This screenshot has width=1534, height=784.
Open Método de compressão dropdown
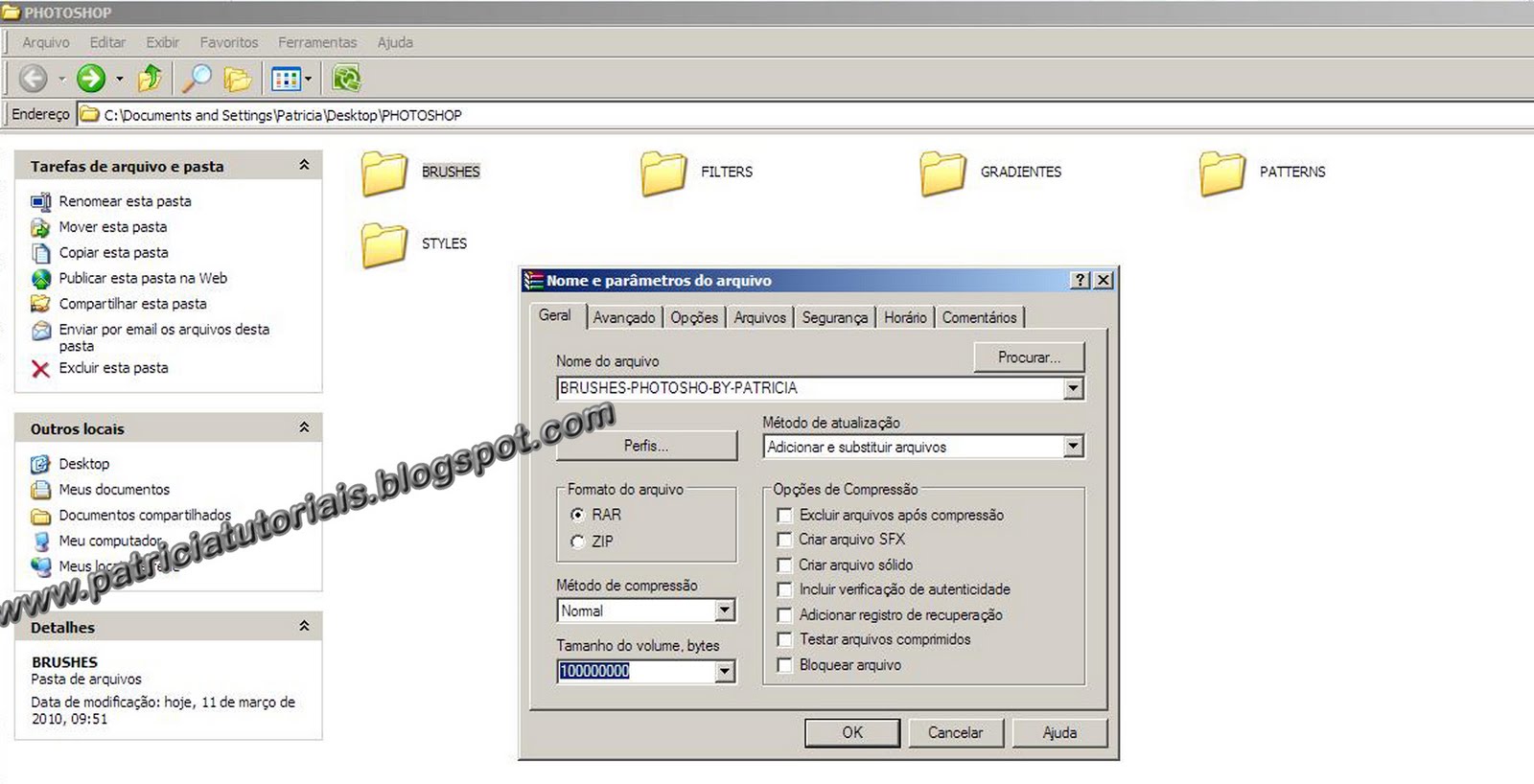pos(725,611)
